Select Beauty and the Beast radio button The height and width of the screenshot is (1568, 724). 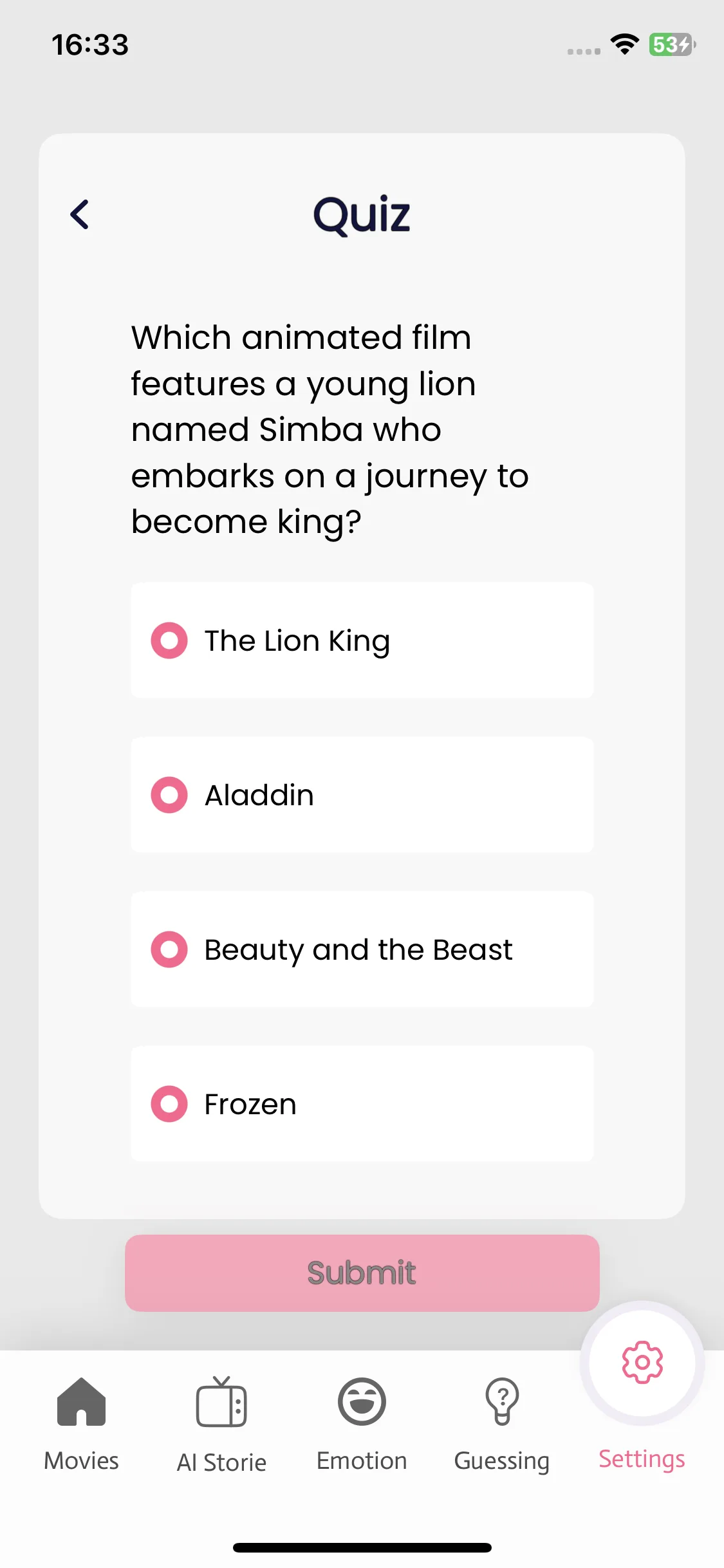click(169, 949)
